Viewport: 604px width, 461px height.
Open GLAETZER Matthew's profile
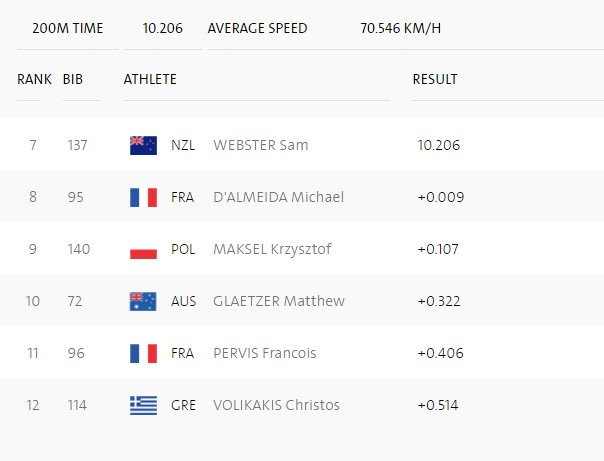coord(279,301)
